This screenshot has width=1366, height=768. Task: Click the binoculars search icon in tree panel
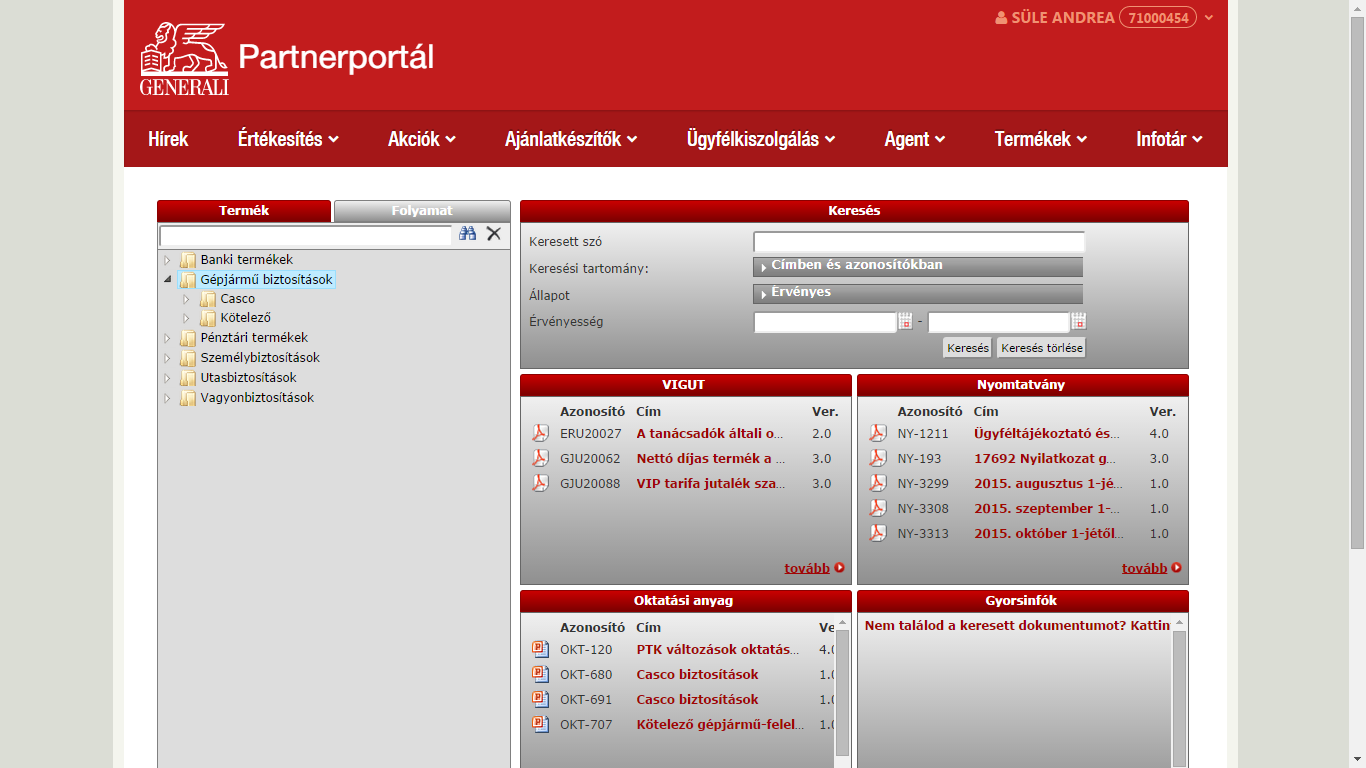click(467, 233)
